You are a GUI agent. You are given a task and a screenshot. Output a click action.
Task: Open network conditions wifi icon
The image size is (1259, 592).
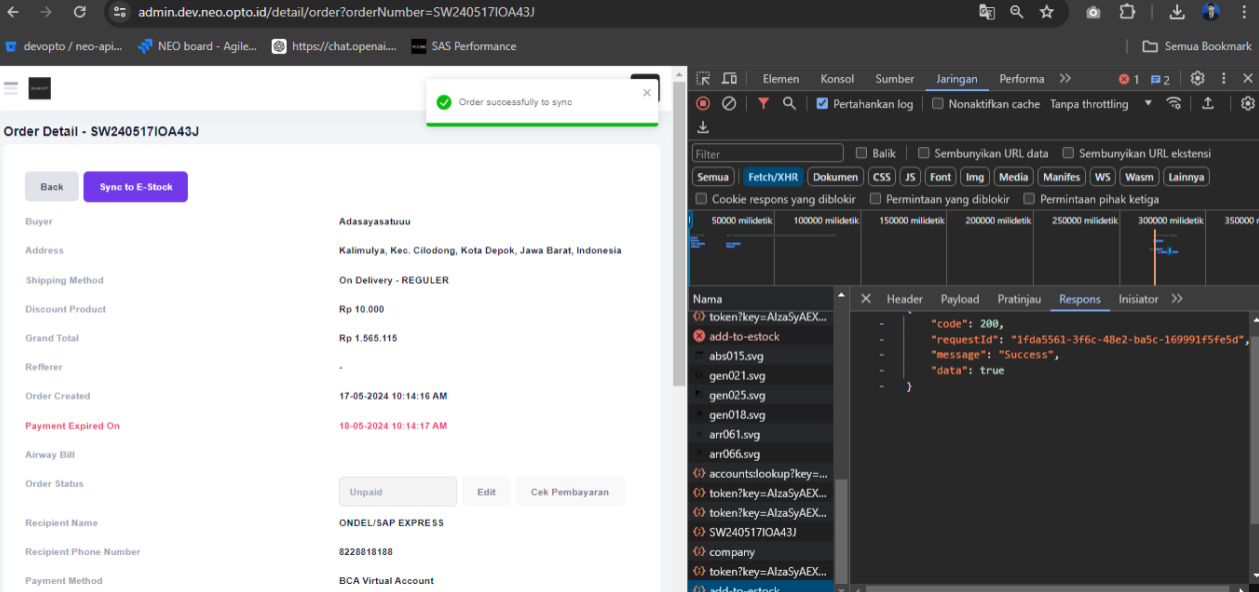(x=1174, y=103)
